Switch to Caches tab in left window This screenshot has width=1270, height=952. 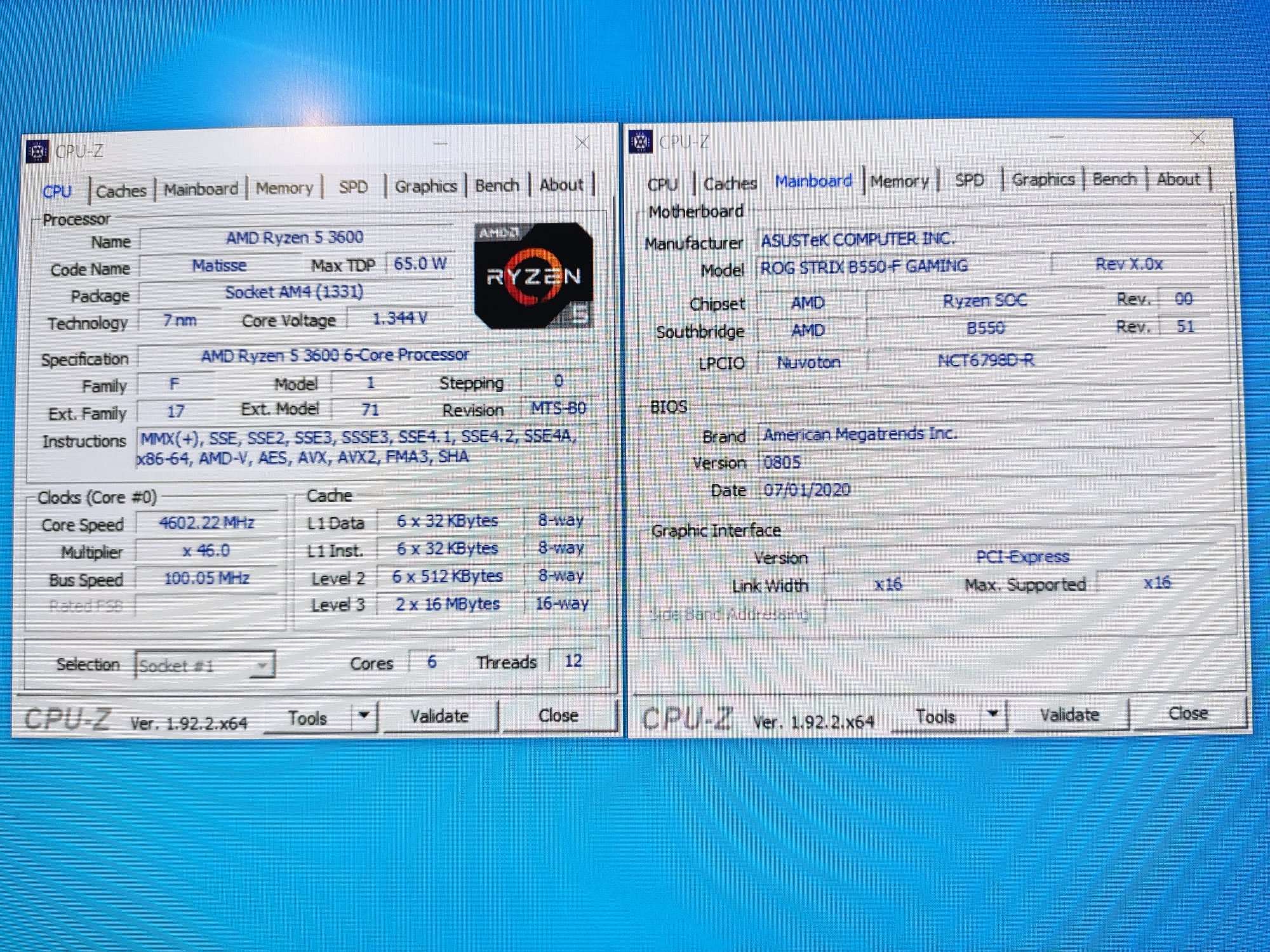click(121, 190)
